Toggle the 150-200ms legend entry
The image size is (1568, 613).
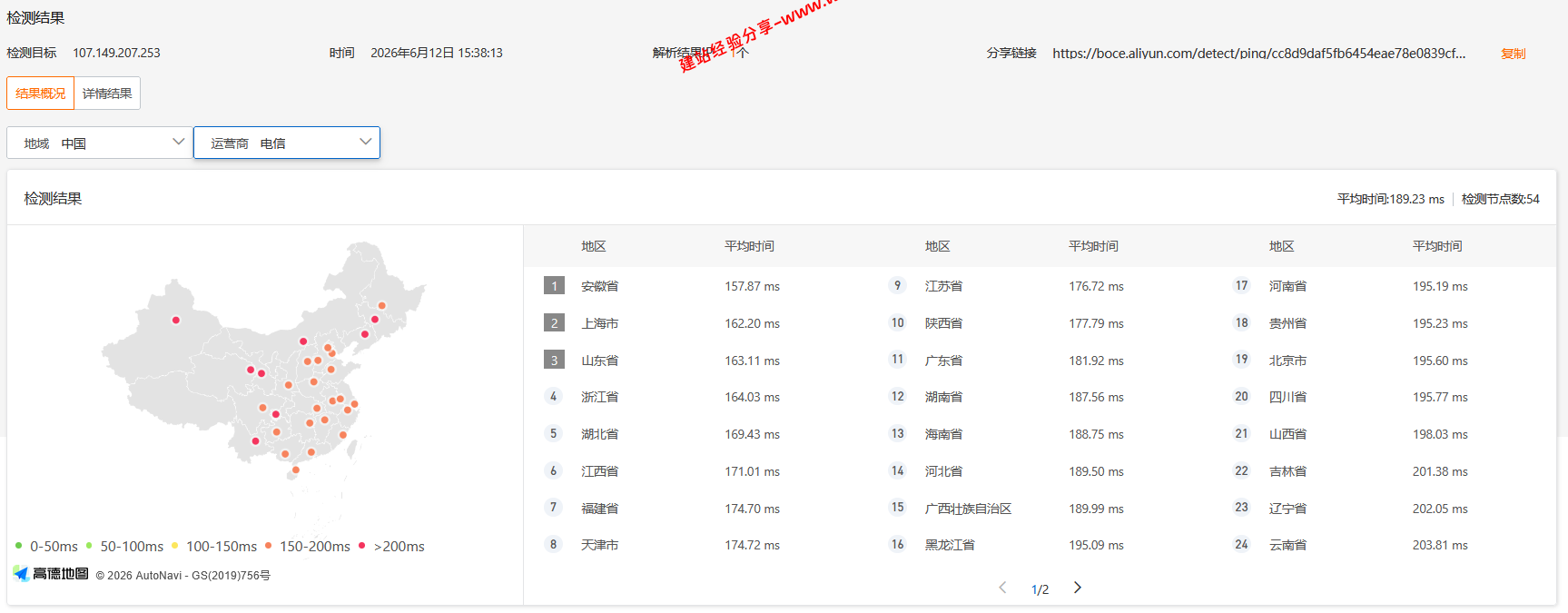[308, 546]
